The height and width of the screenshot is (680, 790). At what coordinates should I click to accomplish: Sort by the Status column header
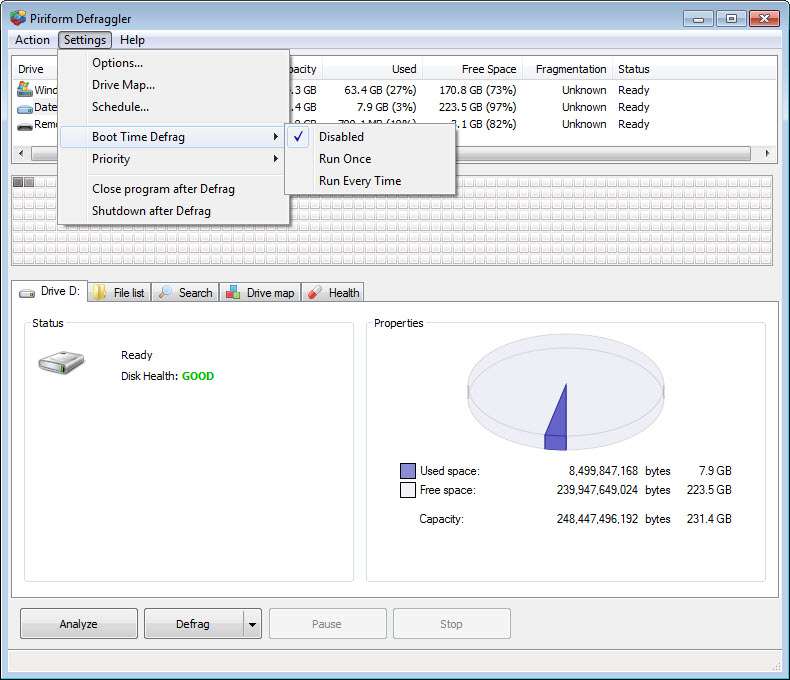(x=633, y=69)
